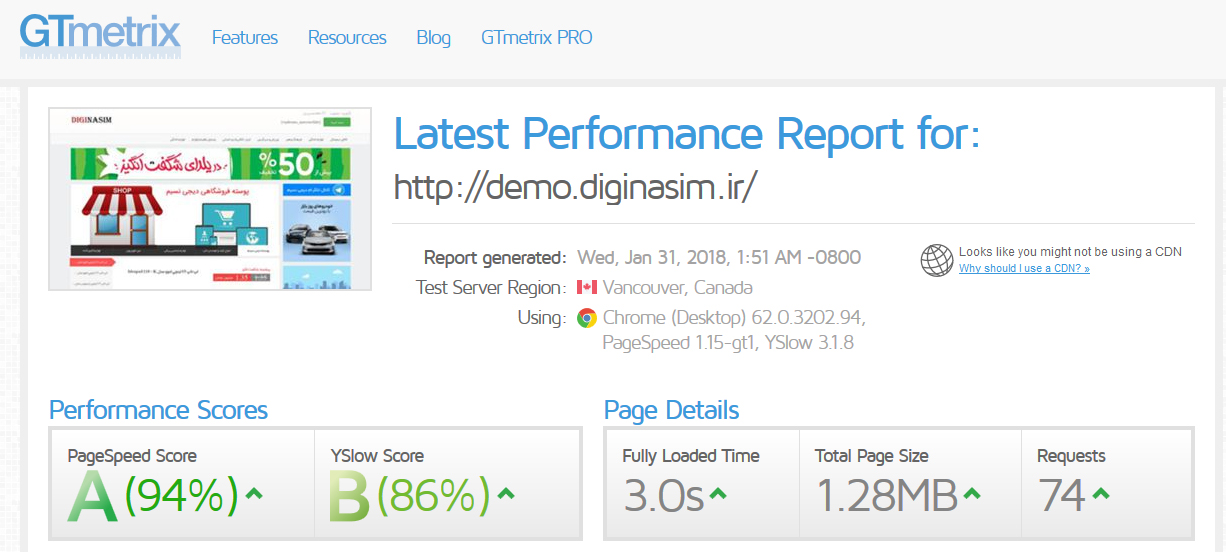Open the Resources menu item

(x=347, y=38)
